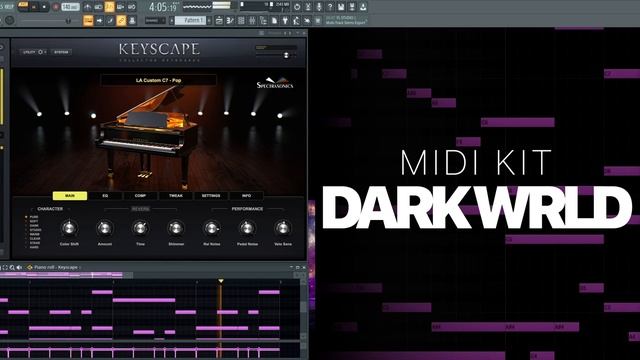Click the Velo Sens knob
The width and height of the screenshot is (640, 360).
coord(282,228)
